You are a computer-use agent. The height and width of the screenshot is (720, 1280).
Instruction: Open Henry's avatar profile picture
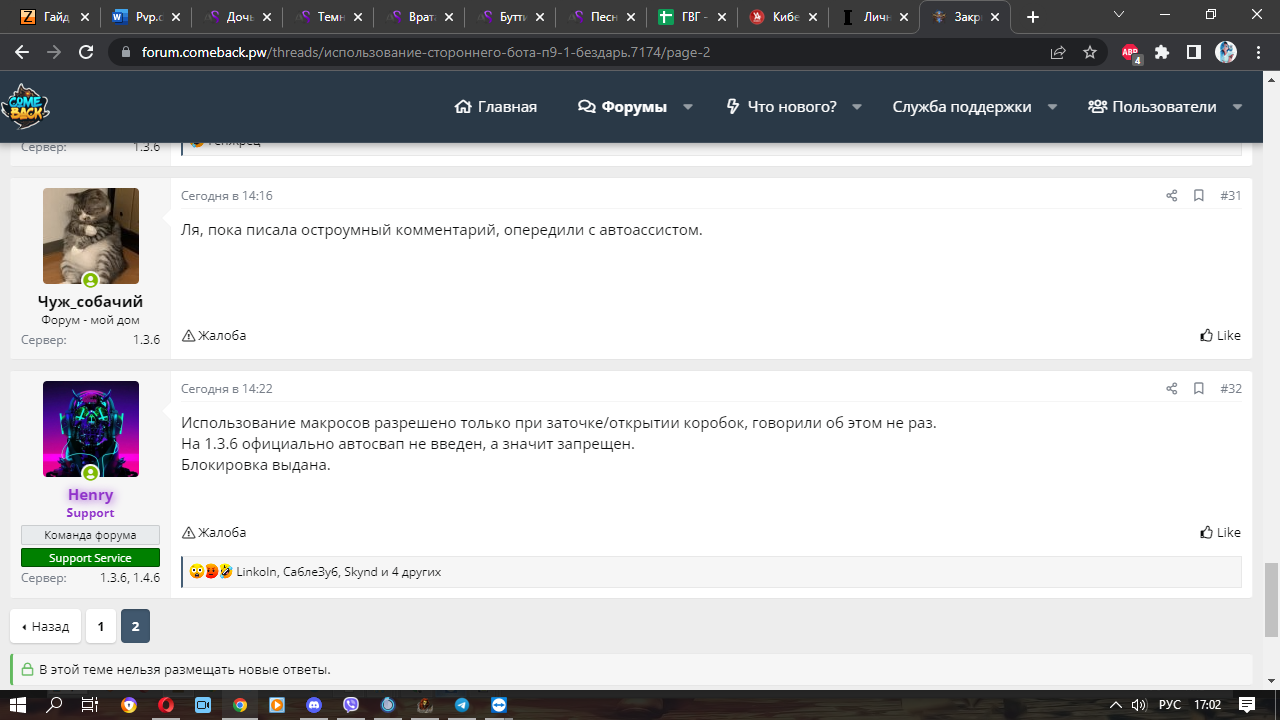pos(91,428)
